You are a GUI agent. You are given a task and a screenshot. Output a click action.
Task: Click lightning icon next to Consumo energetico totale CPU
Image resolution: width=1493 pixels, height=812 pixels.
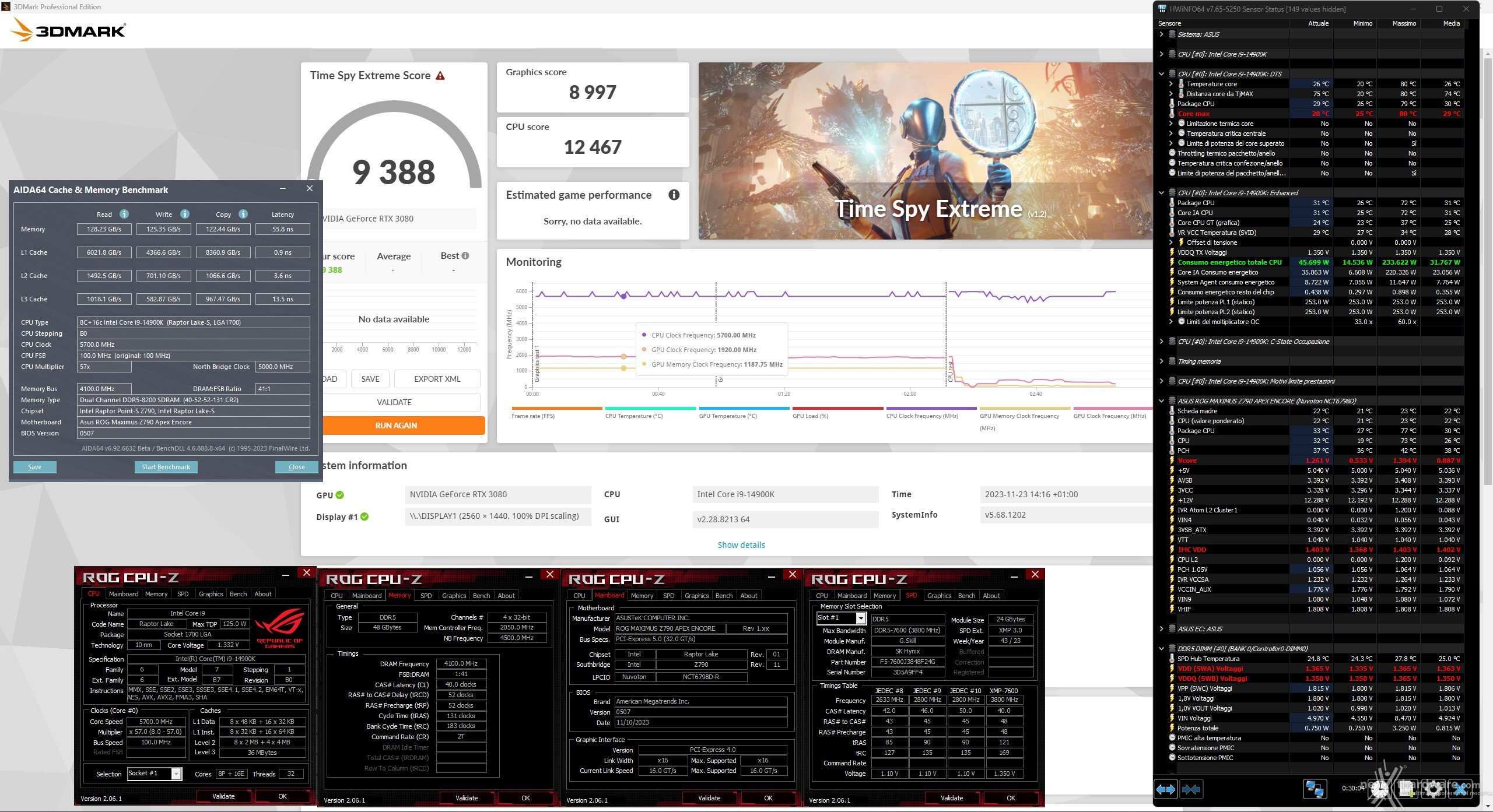point(1172,262)
